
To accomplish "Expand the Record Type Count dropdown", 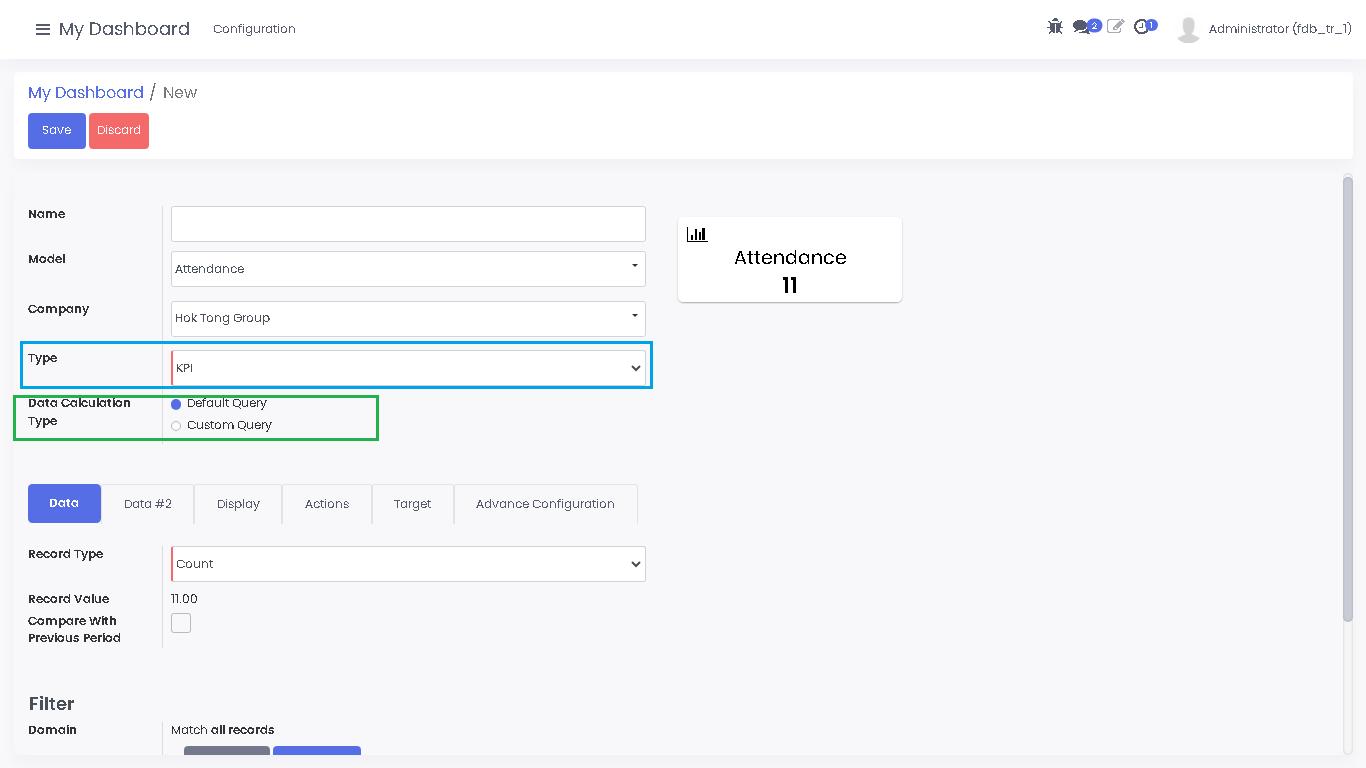I will click(x=408, y=564).
